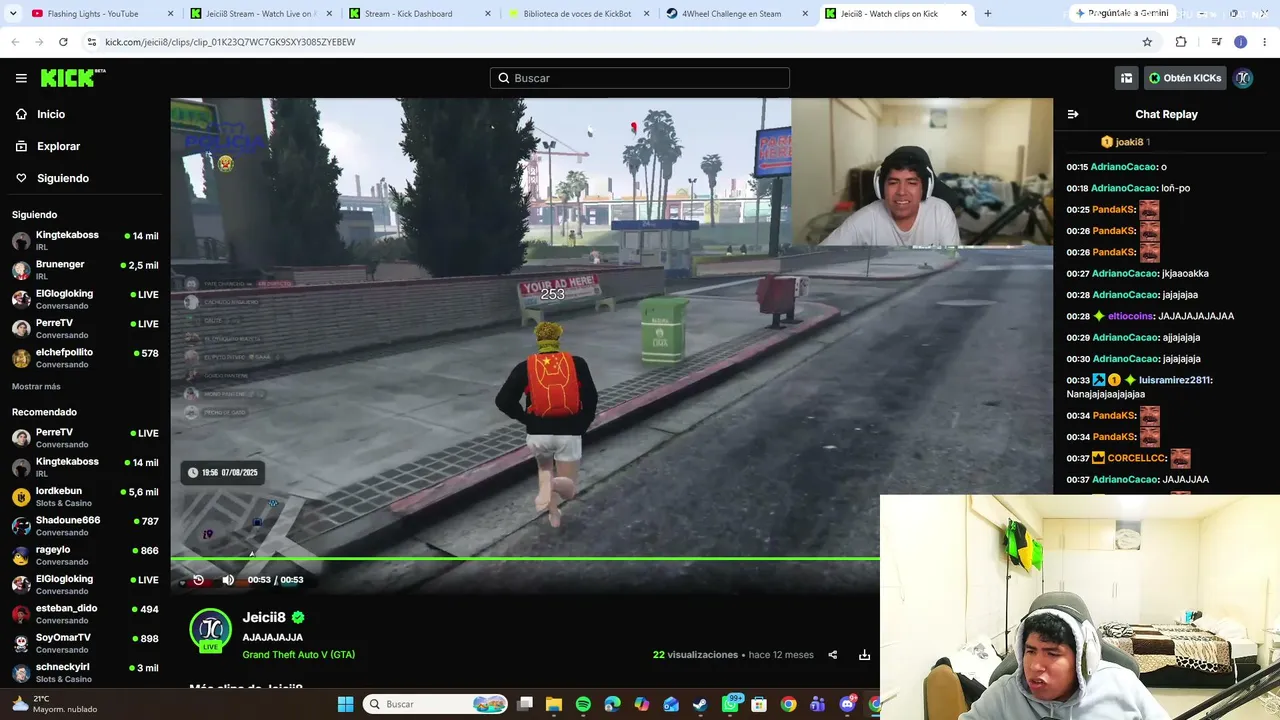The width and height of the screenshot is (1280, 720).
Task: Download the clip with the download icon
Action: pos(864,655)
